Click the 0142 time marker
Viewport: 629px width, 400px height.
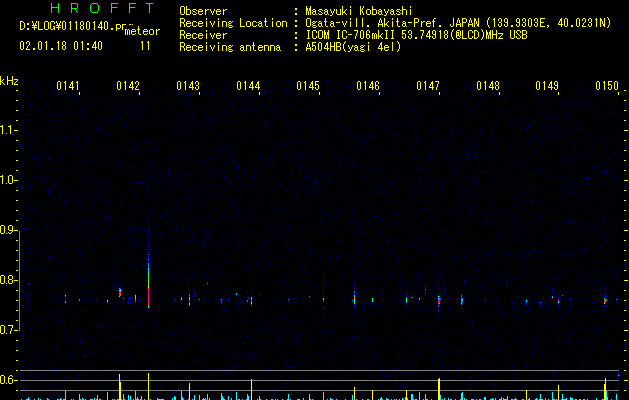click(128, 86)
